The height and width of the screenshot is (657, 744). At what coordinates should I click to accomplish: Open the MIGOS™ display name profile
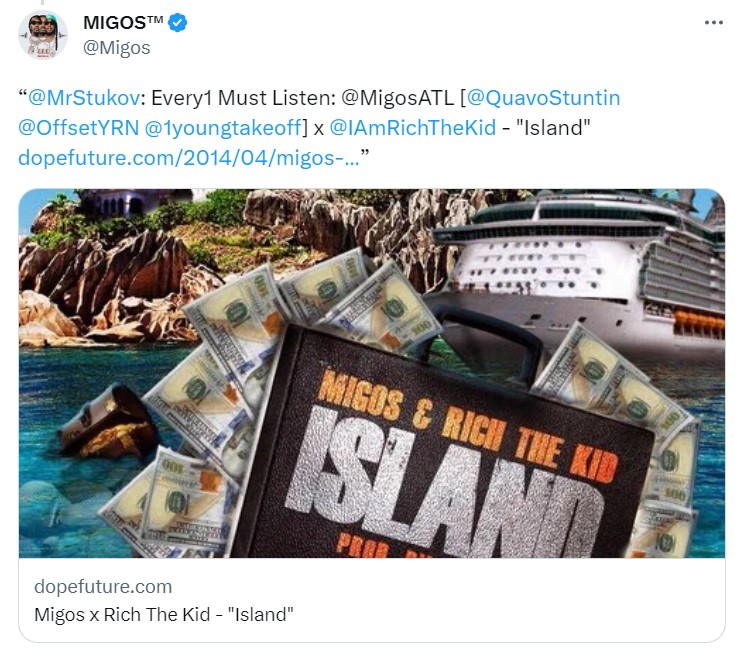click(123, 22)
